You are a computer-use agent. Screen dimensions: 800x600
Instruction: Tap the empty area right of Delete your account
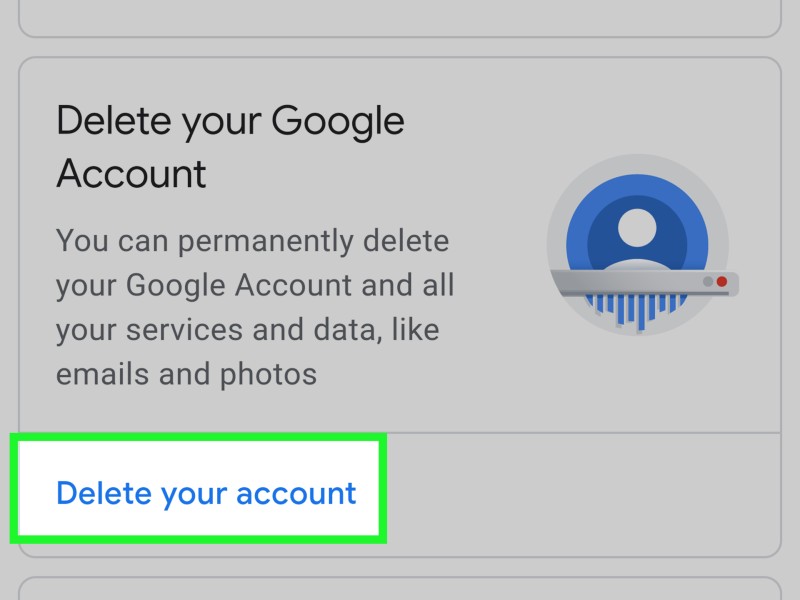click(582, 495)
